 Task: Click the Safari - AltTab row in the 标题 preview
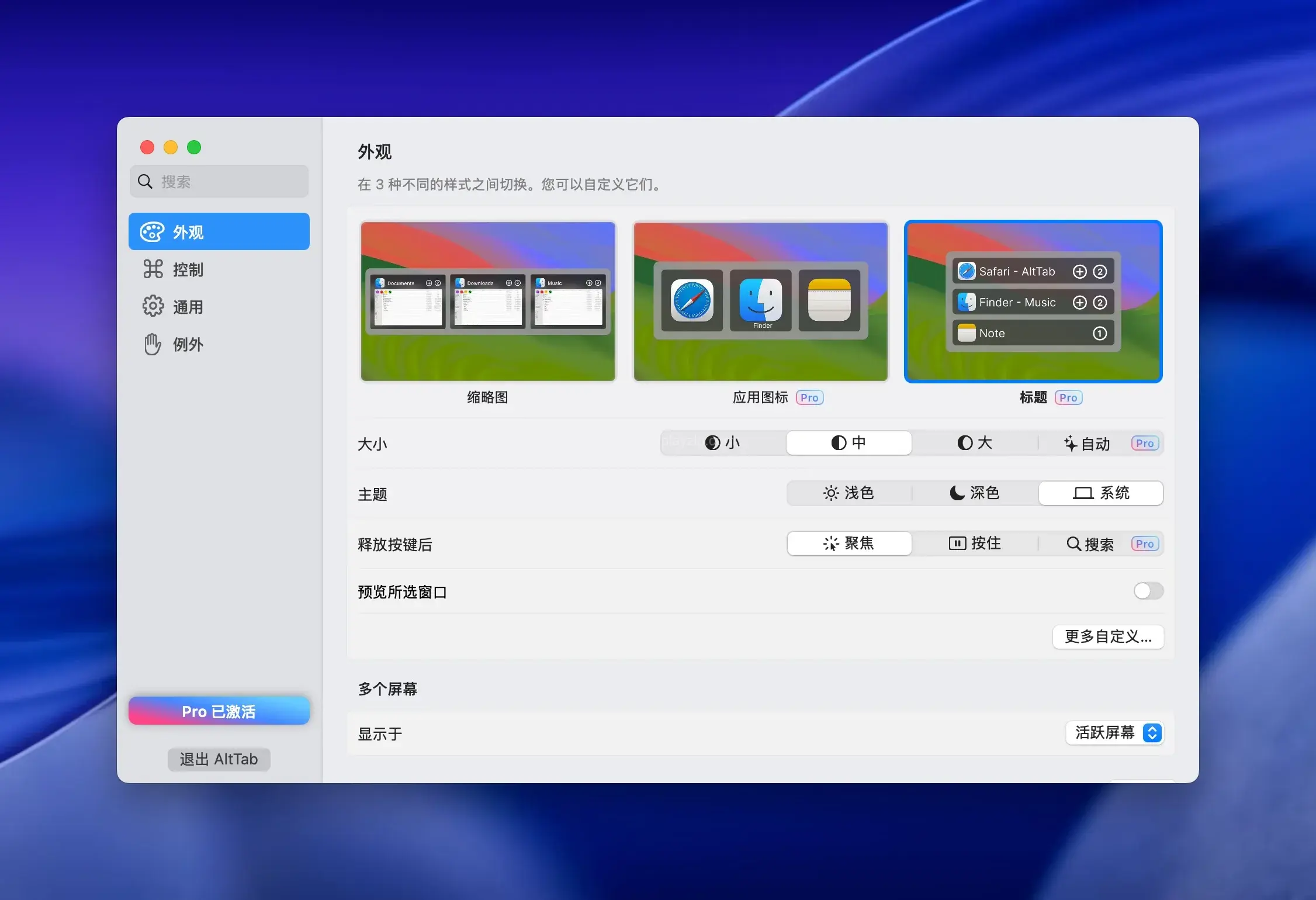click(1033, 271)
